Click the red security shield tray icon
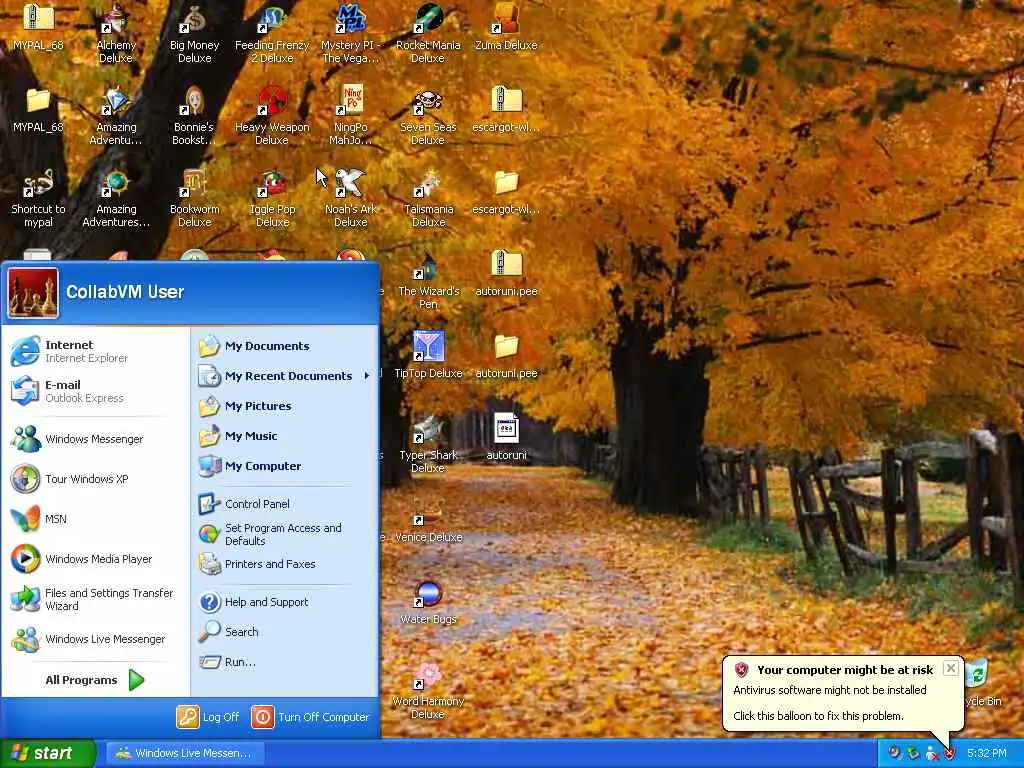Image resolution: width=1024 pixels, height=768 pixels. (x=950, y=754)
